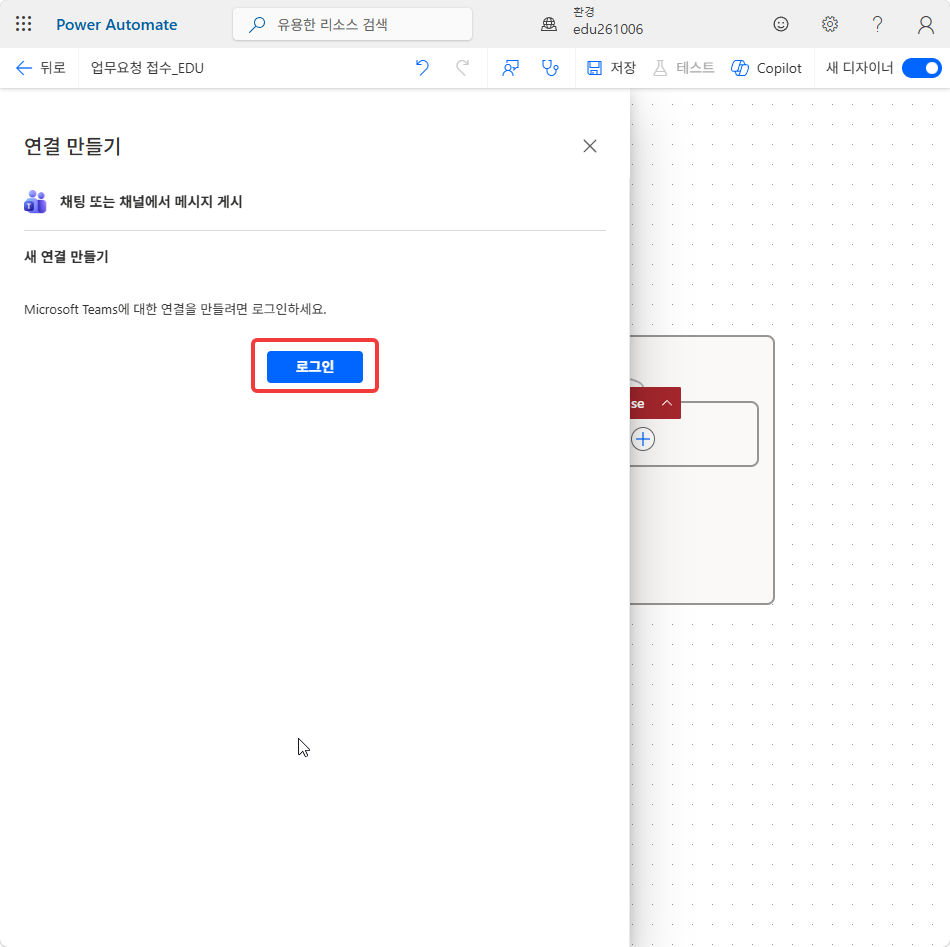Click the 테스트 button
This screenshot has height=947, width=950.
pyautogui.click(x=683, y=68)
